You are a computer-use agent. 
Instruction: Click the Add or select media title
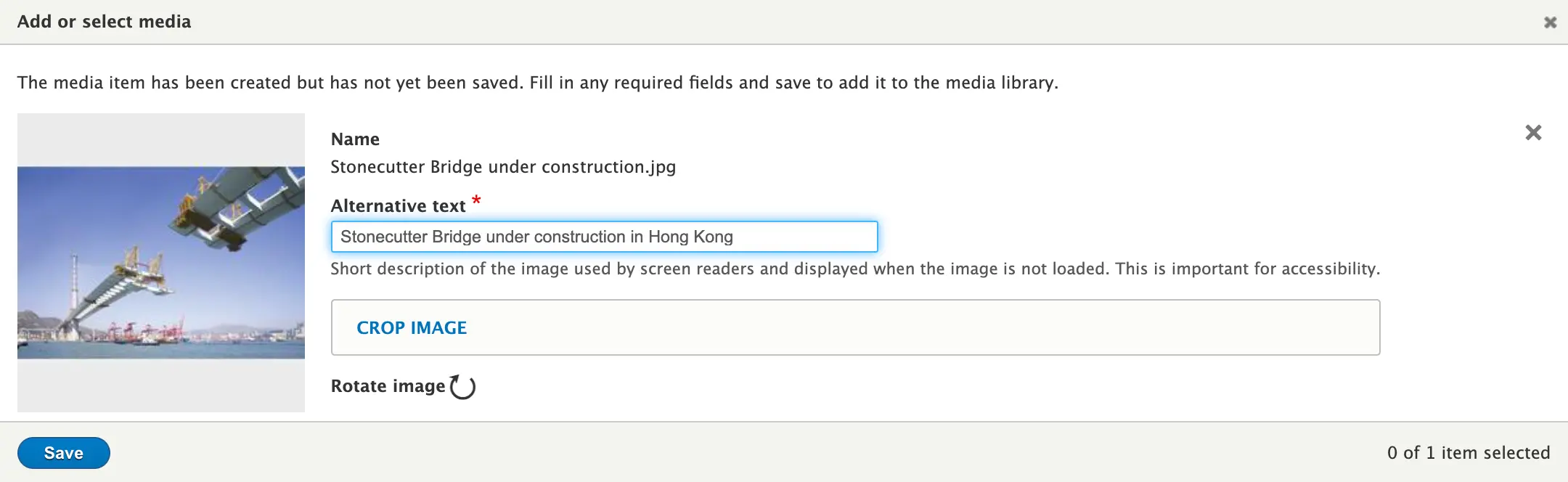(x=104, y=22)
